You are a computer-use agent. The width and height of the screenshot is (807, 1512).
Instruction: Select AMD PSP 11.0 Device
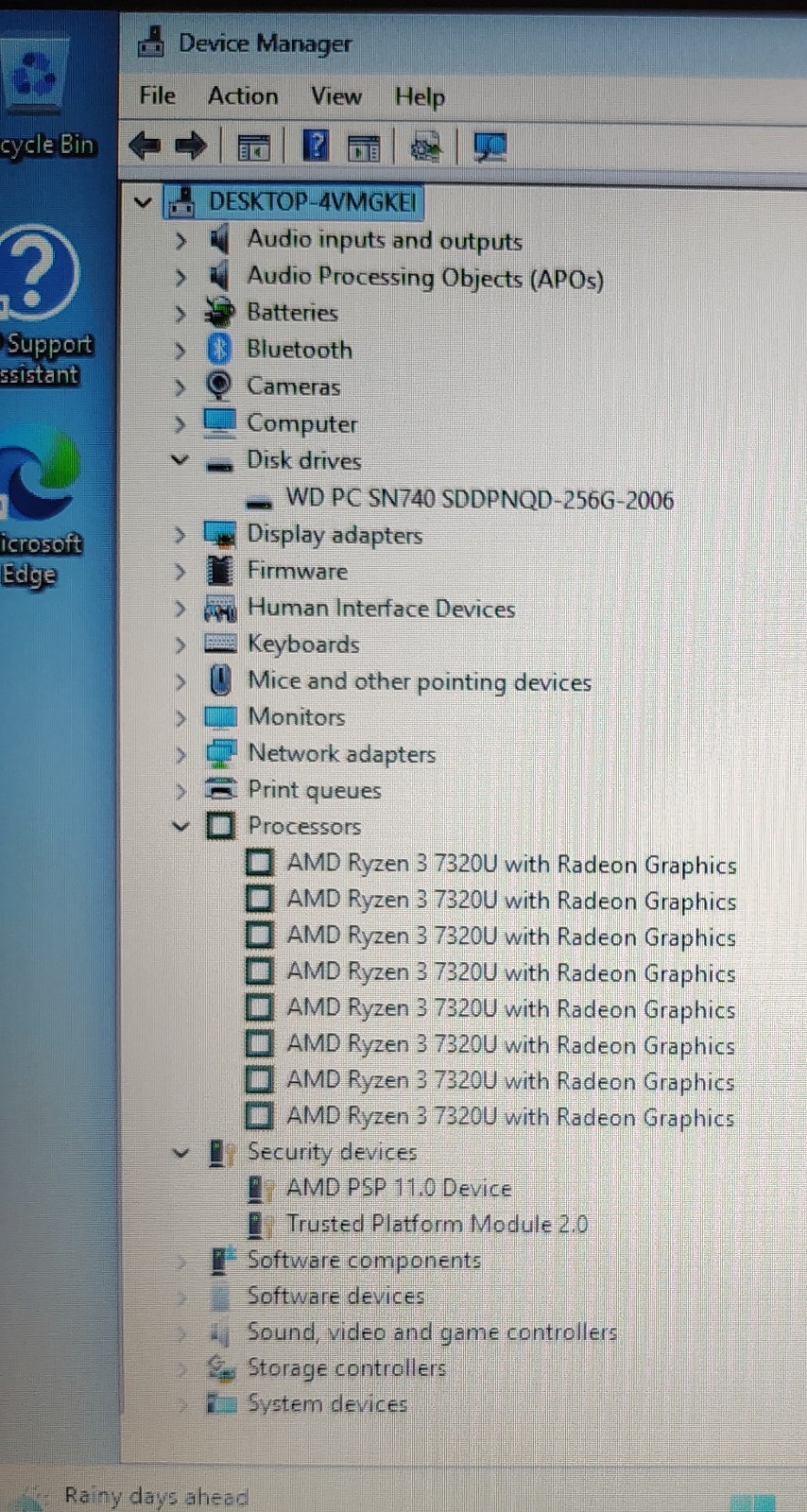coord(399,1188)
